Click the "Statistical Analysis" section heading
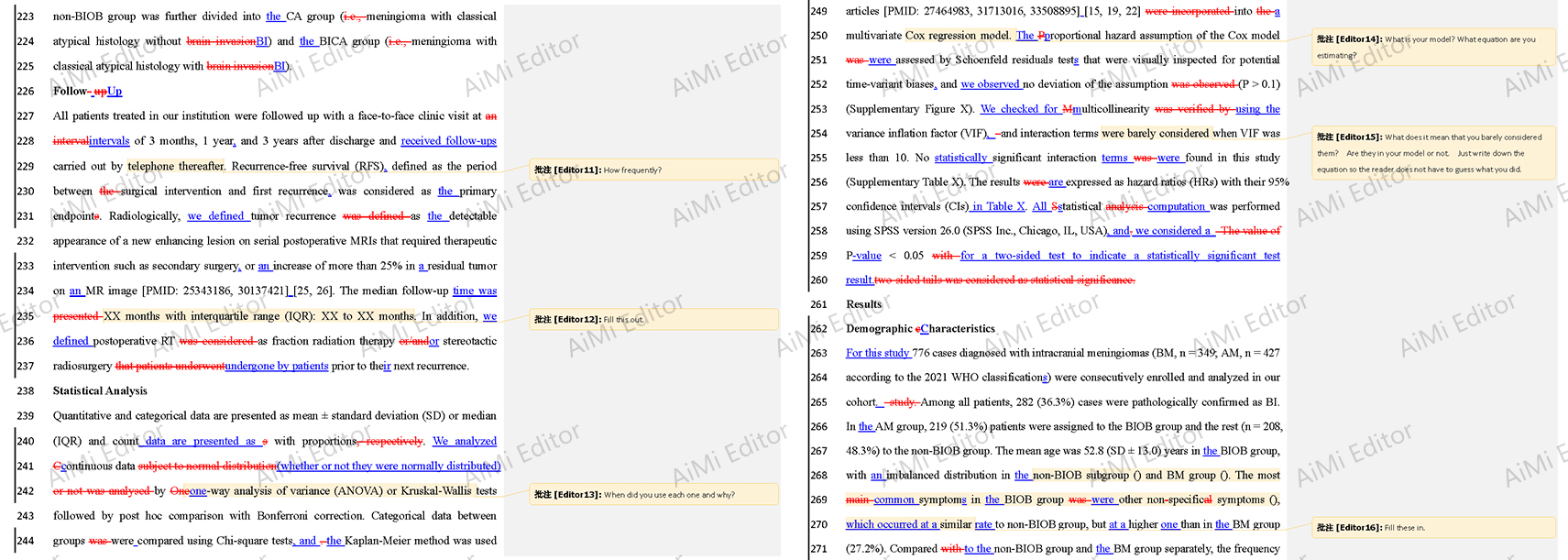The height and width of the screenshot is (560, 1568). 100,390
